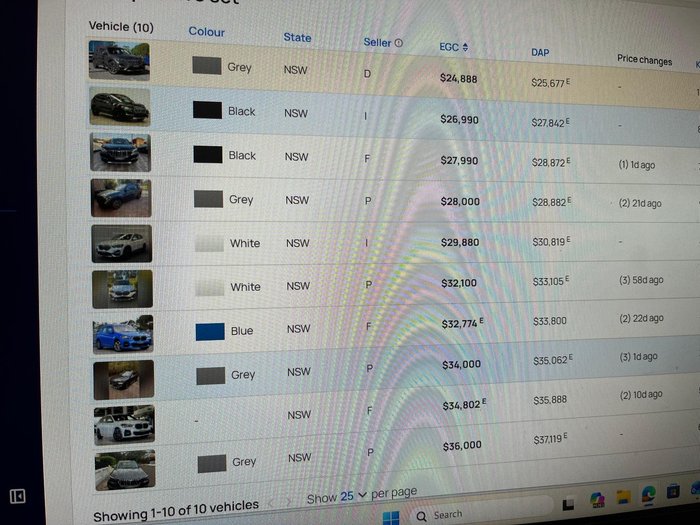The height and width of the screenshot is (525, 700).
Task: Click price change '(3) 1d ago'
Action: 638,356
